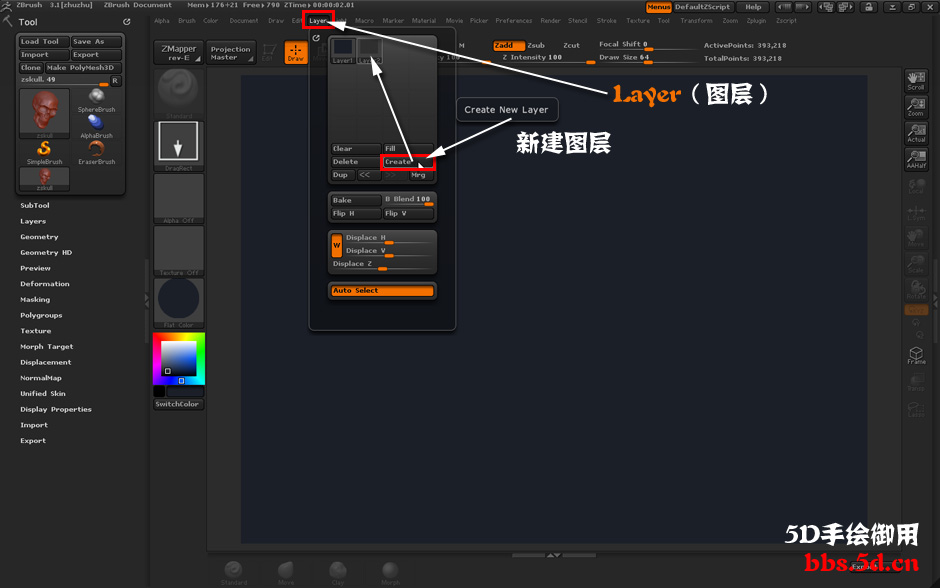
Task: Pick the EraserBrush tool
Action: click(97, 153)
